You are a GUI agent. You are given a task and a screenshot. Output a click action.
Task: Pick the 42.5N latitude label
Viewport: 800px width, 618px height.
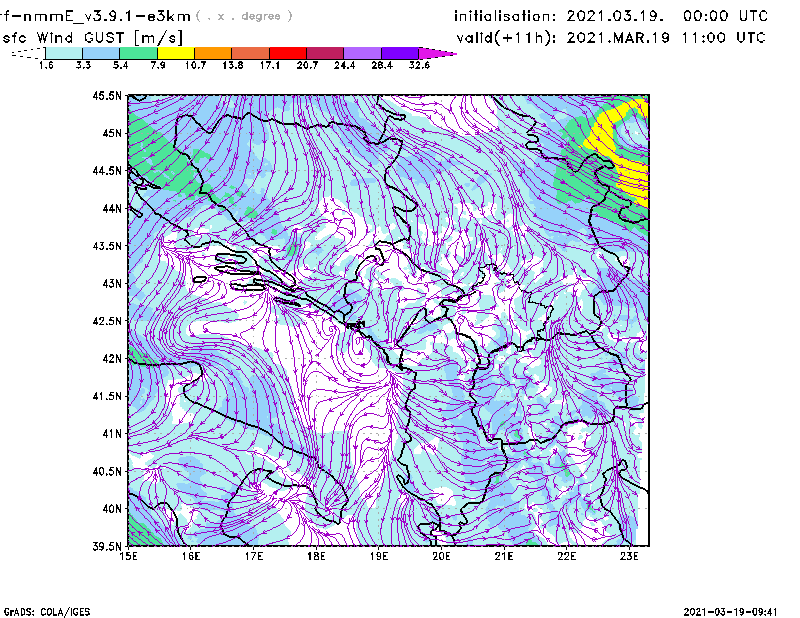click(107, 321)
